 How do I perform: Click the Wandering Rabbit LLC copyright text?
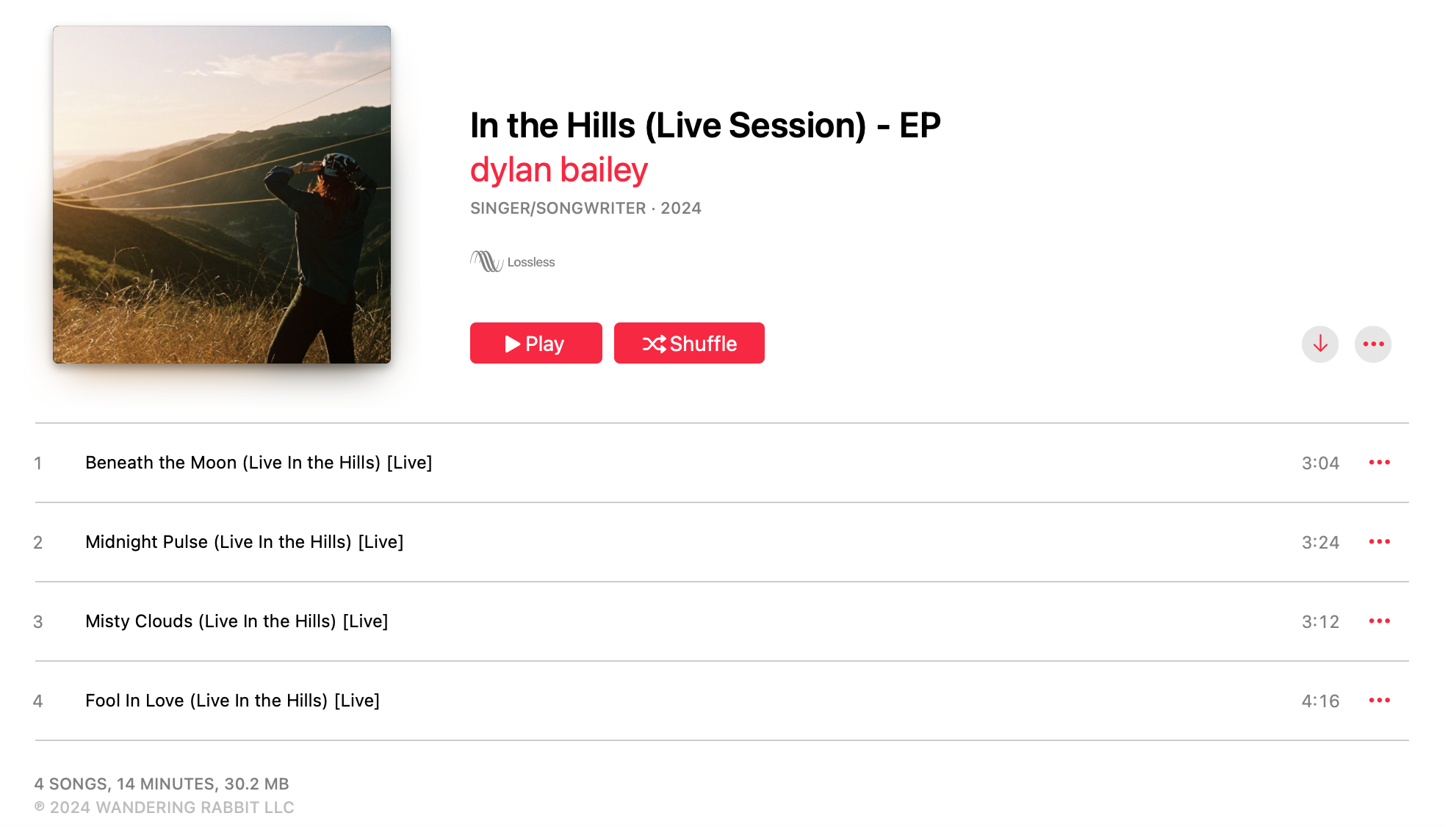pos(164,806)
